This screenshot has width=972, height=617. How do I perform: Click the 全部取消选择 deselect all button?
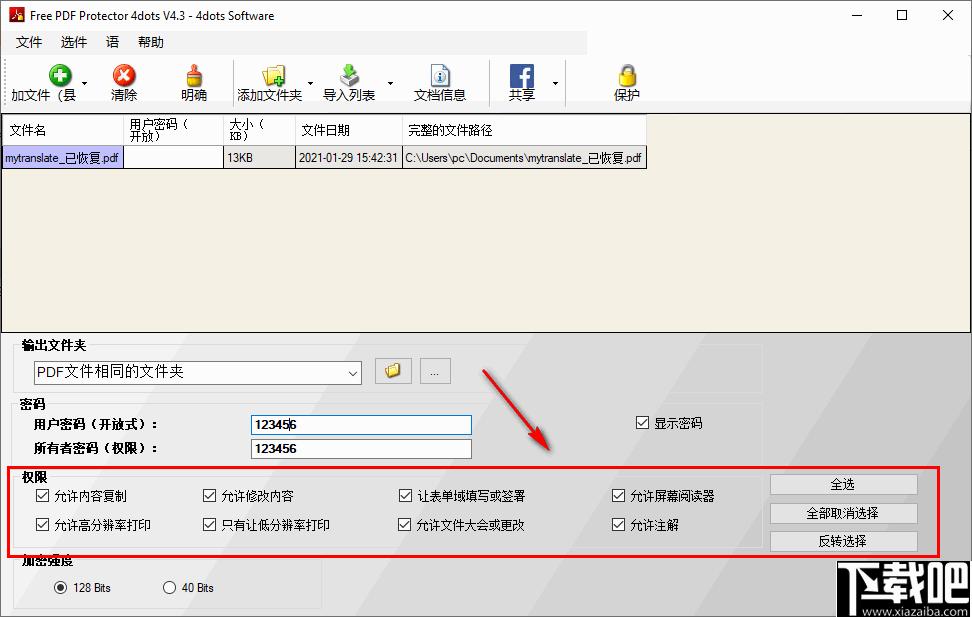tap(843, 513)
